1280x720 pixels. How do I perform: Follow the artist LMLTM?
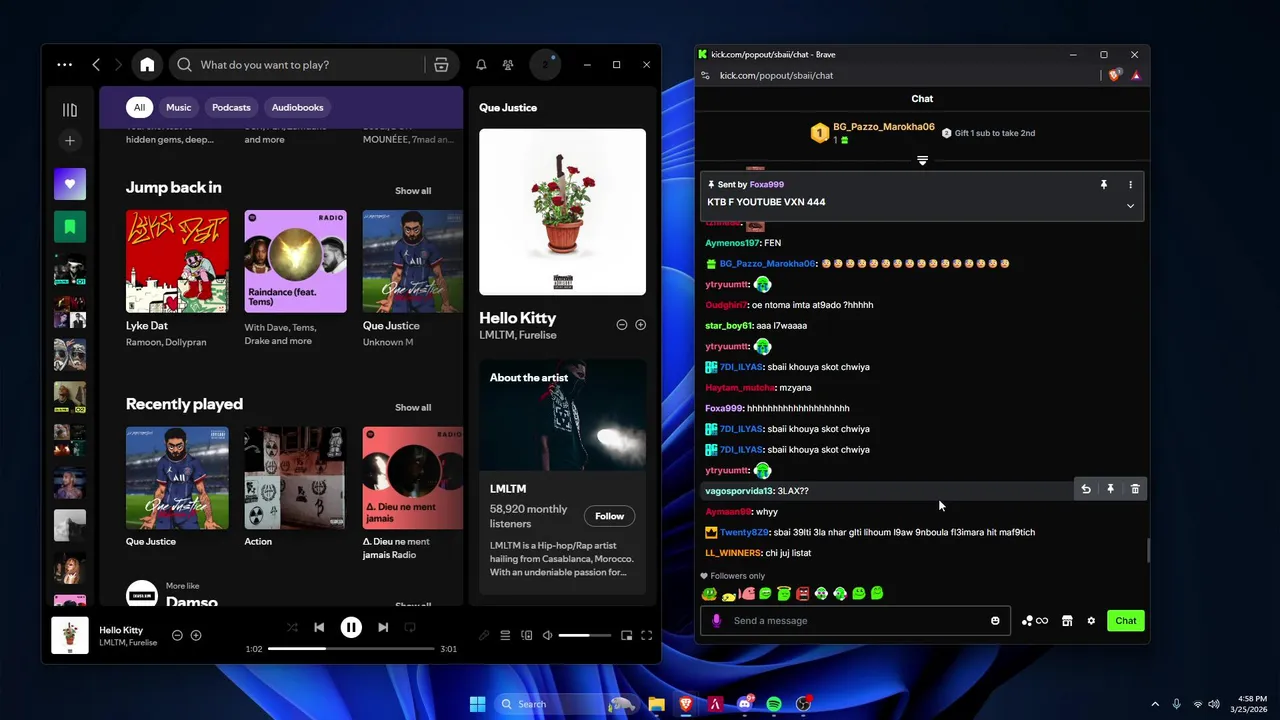[x=609, y=516]
